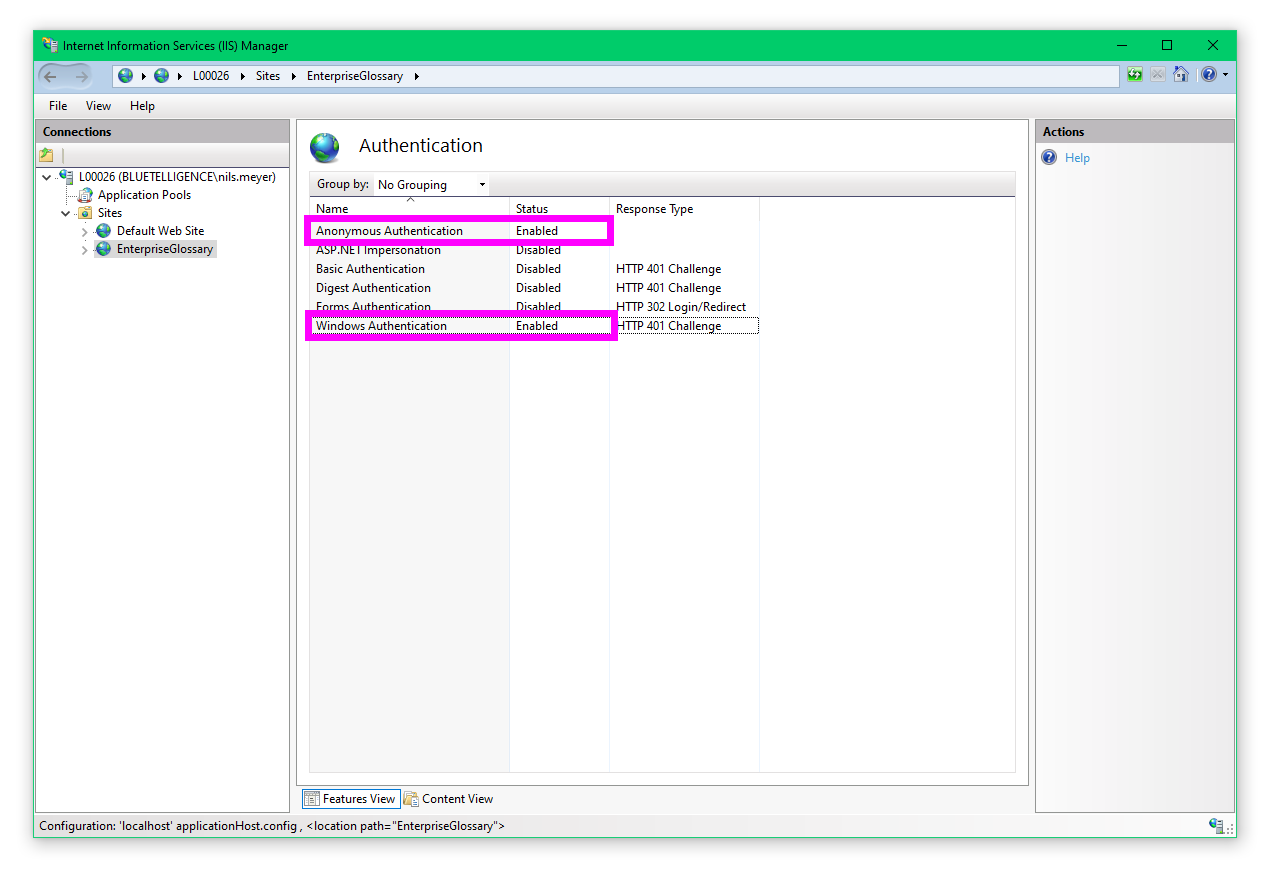Open the Group by dropdown

click(431, 185)
